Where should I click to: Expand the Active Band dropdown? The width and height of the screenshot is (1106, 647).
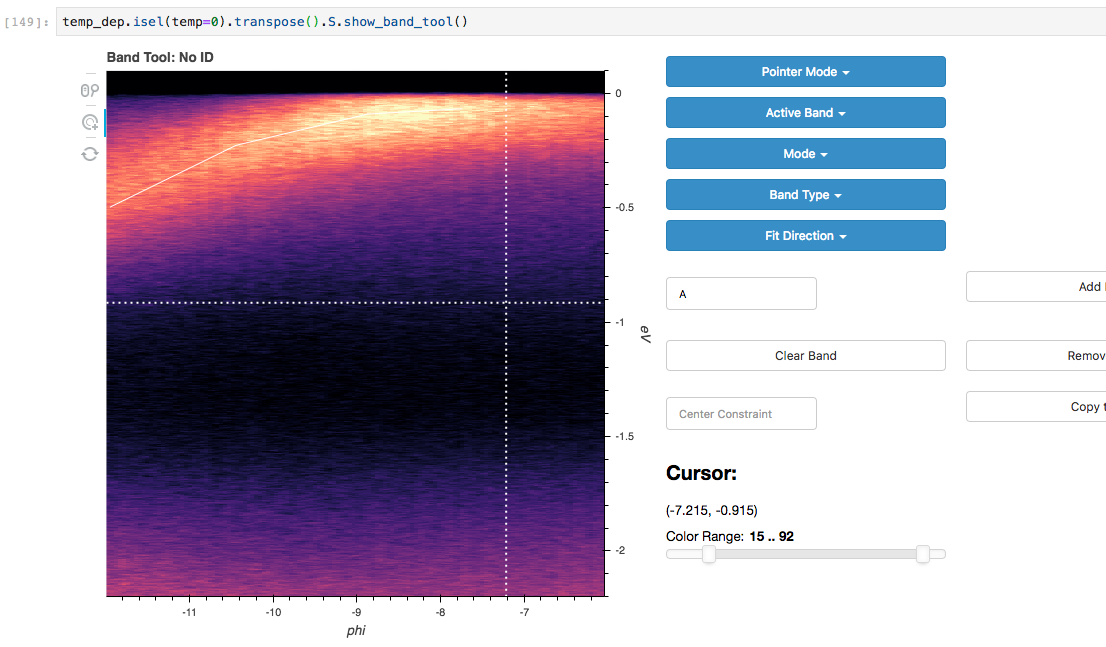click(806, 113)
